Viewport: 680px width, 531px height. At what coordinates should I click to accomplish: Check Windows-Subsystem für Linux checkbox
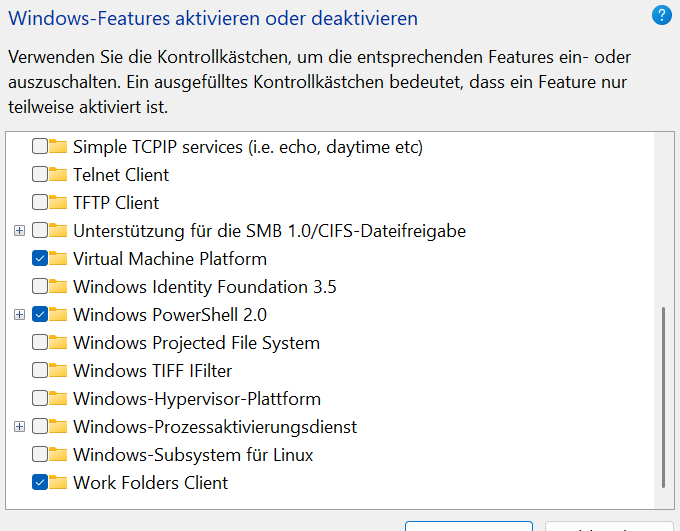pyautogui.click(x=39, y=455)
